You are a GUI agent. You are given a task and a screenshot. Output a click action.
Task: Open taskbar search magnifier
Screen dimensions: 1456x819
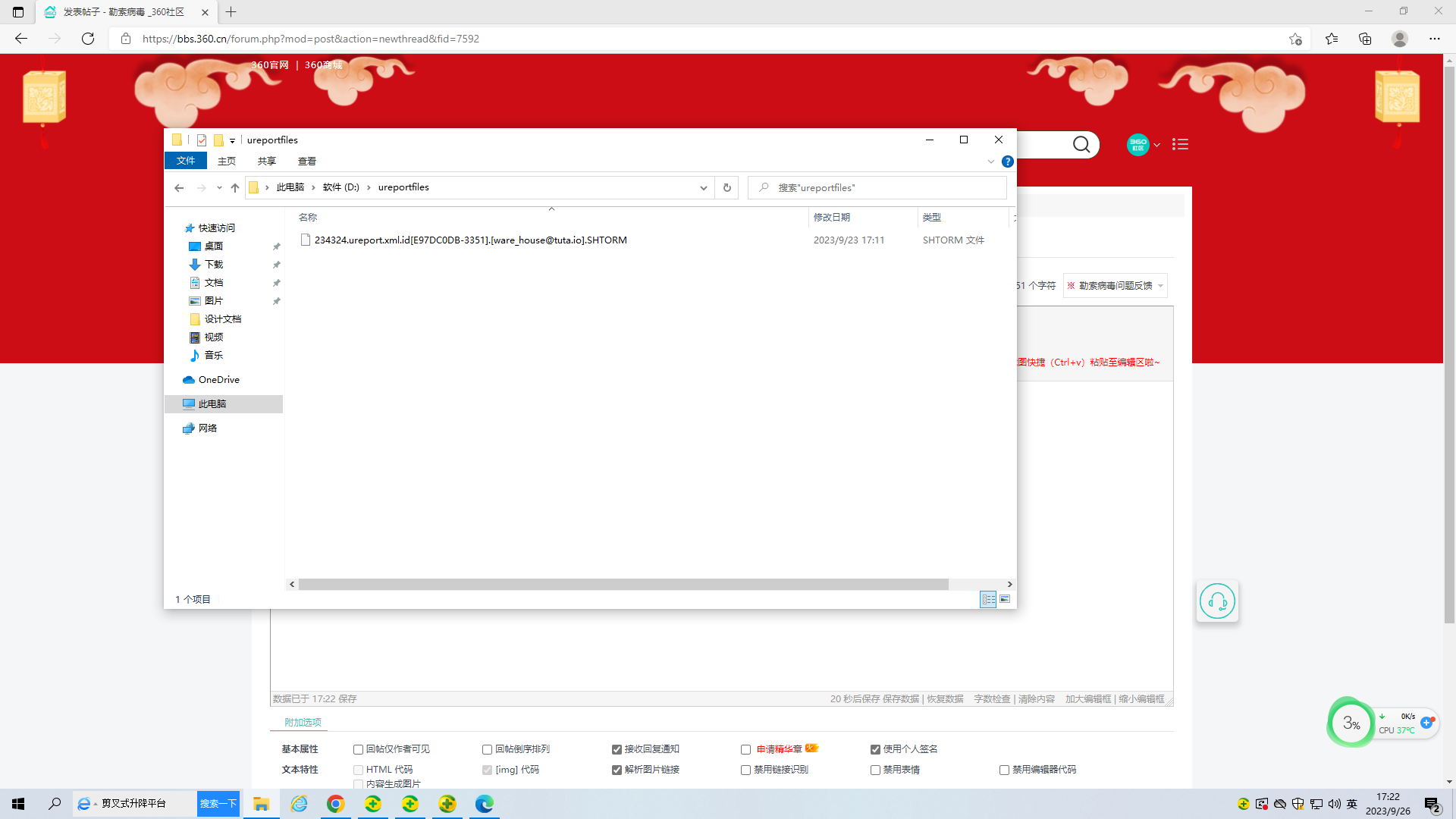pyautogui.click(x=55, y=804)
